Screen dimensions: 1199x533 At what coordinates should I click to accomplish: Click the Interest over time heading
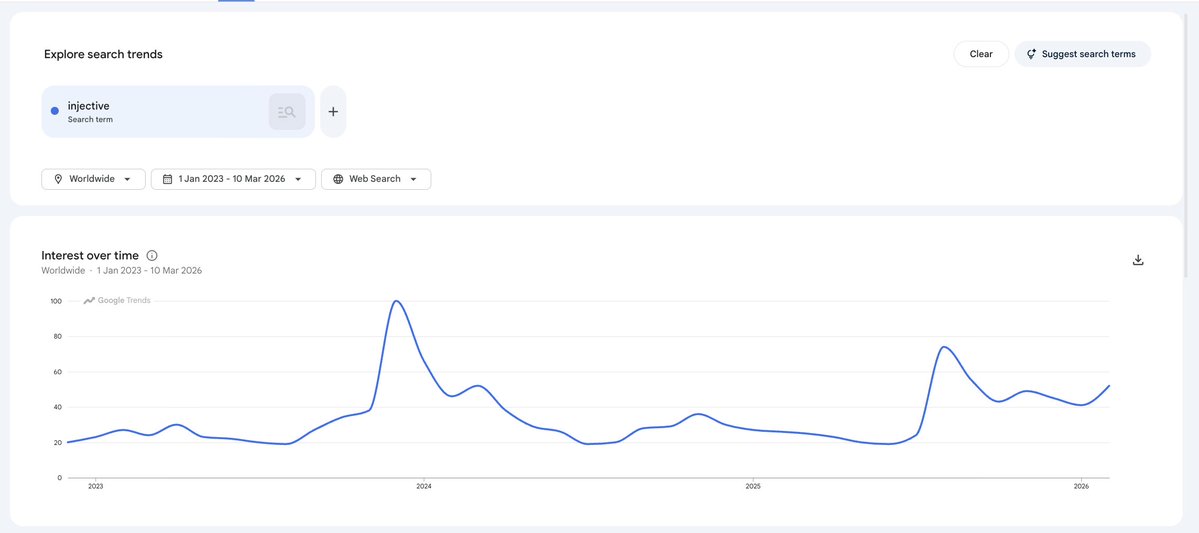click(90, 255)
